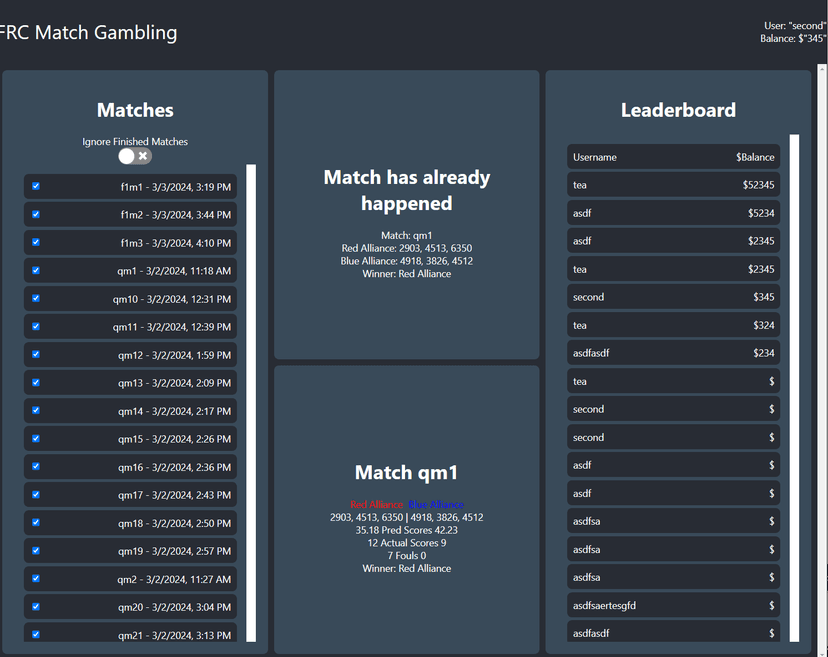Uncheck the qm10 match checkbox
Viewport: 828px width, 657px height.
click(x=36, y=298)
